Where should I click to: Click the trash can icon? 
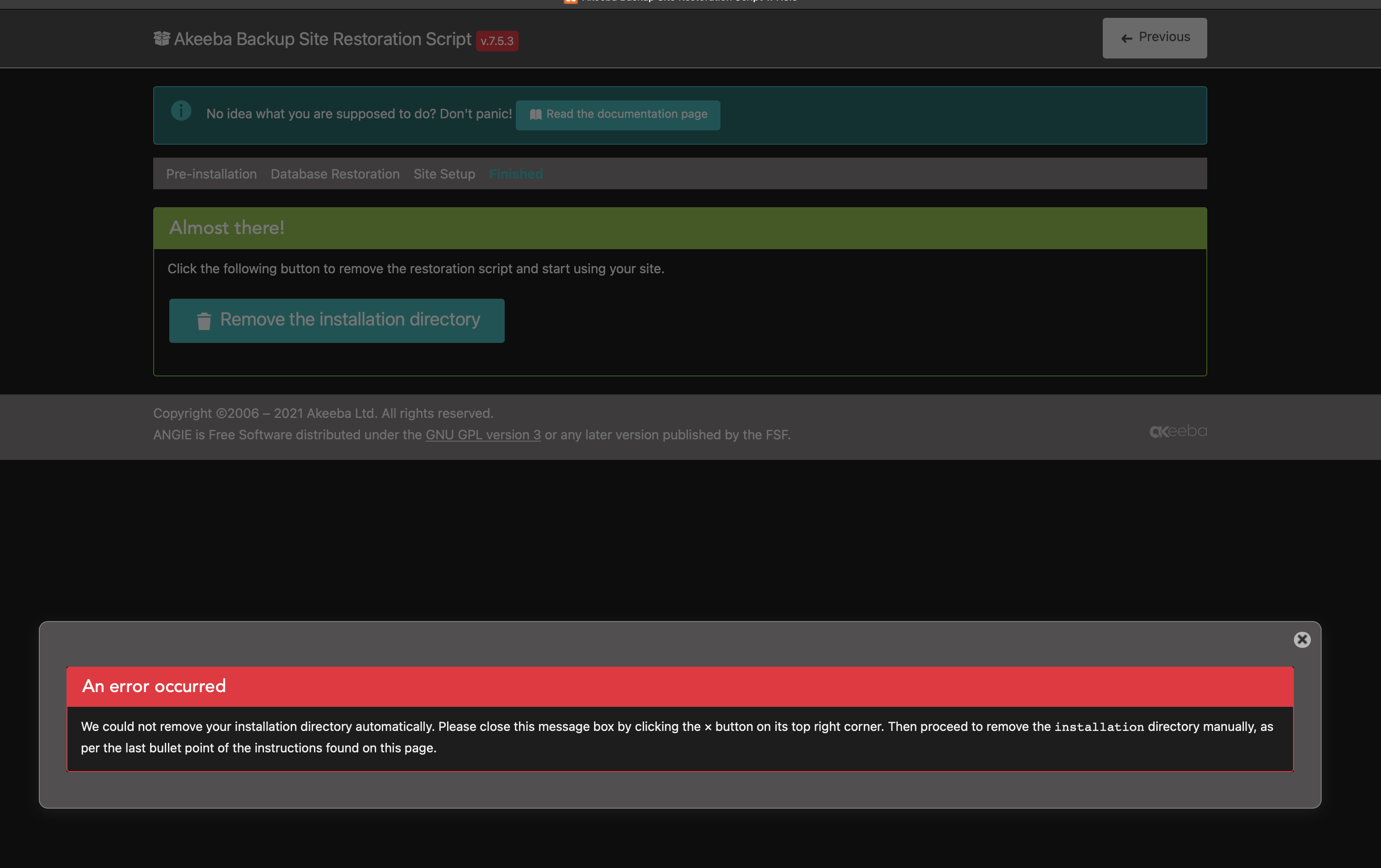coord(204,321)
